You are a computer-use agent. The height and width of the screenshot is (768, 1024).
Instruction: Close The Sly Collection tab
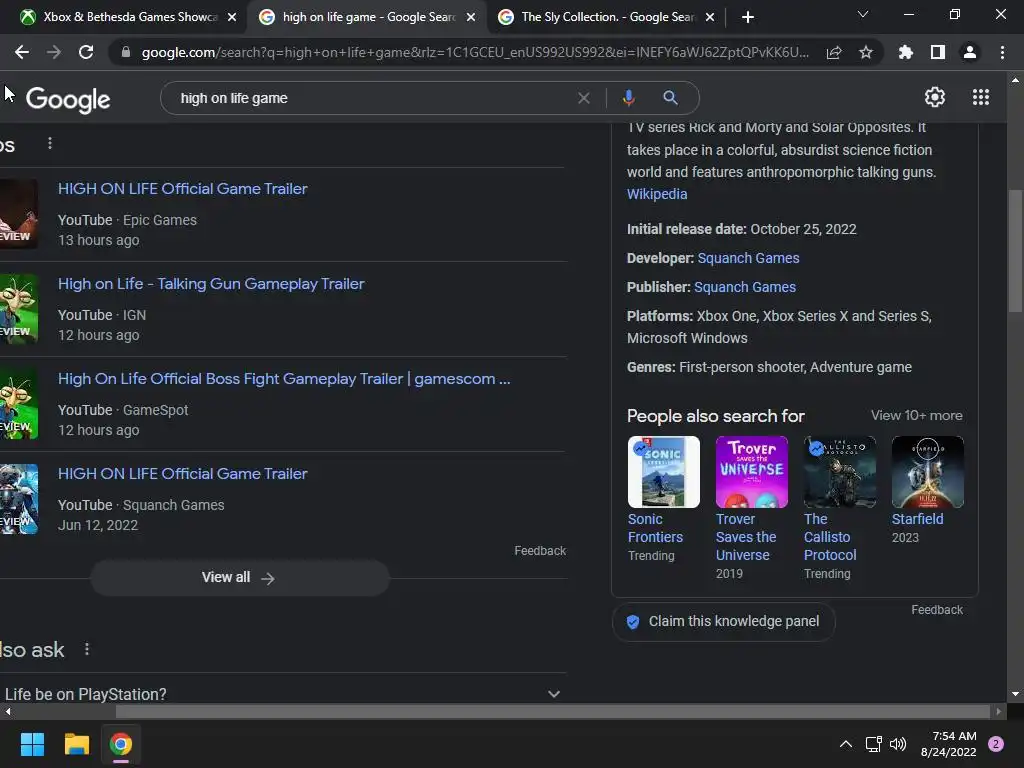click(710, 17)
